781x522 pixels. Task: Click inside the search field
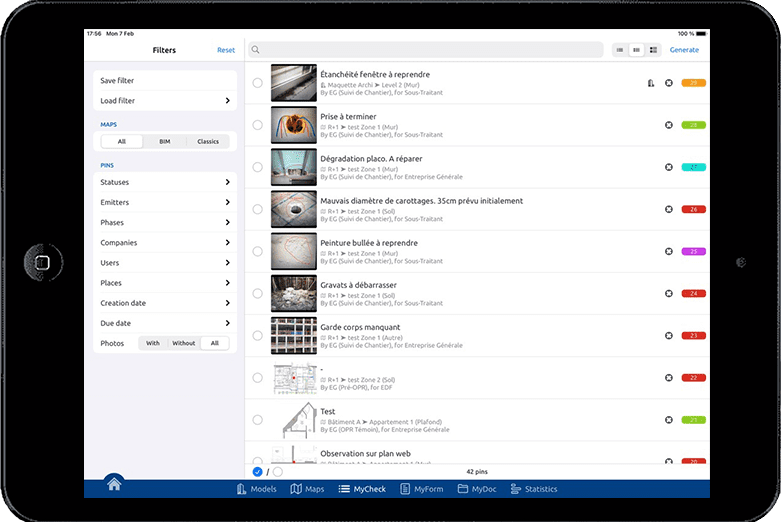pos(426,50)
